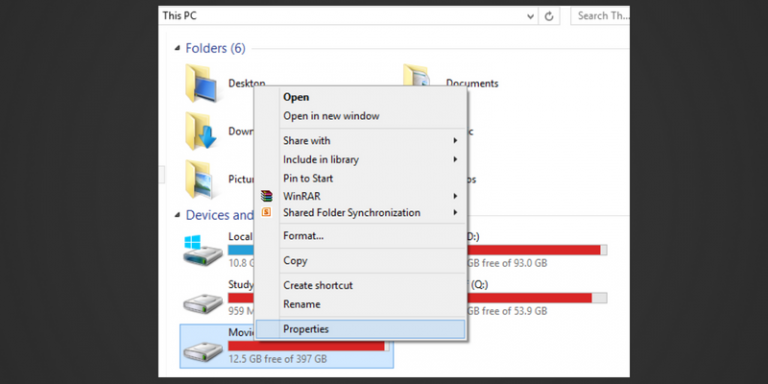This screenshot has height=384, width=768.
Task: Open address bar history dropdown arrow
Action: point(530,16)
